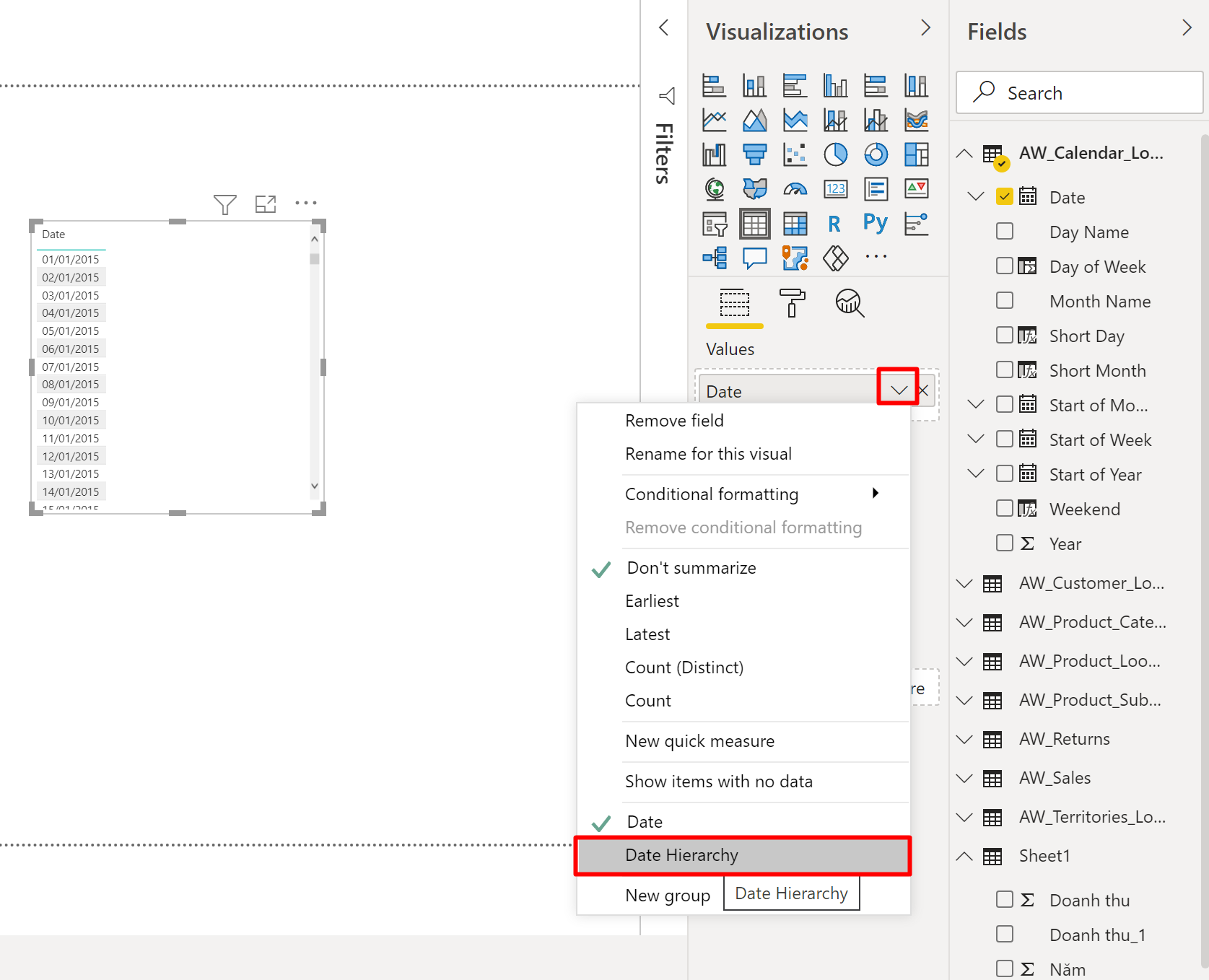Select Count (Distinct) option

[743, 668]
